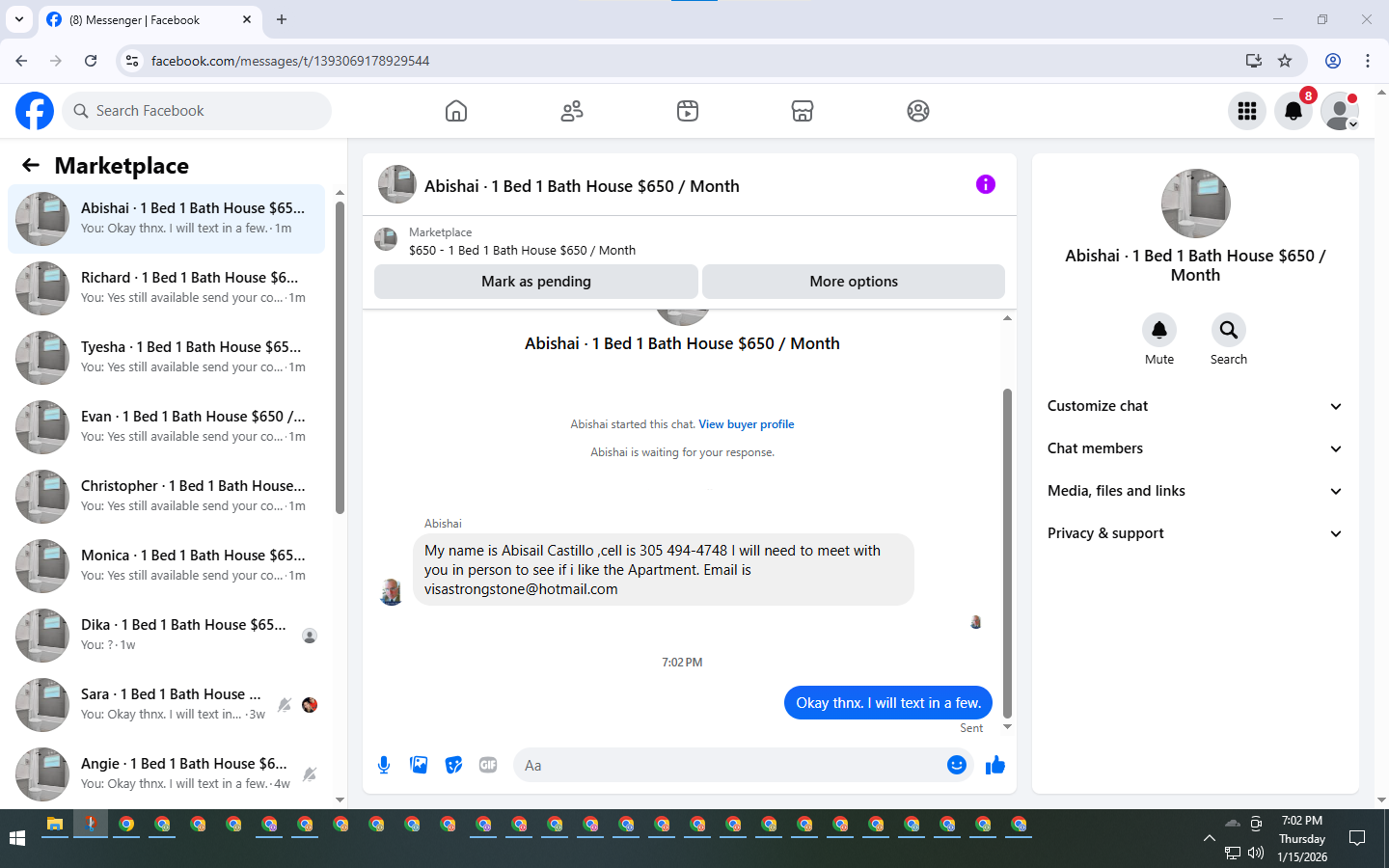Choose a sticker icon in composer

pos(453,765)
